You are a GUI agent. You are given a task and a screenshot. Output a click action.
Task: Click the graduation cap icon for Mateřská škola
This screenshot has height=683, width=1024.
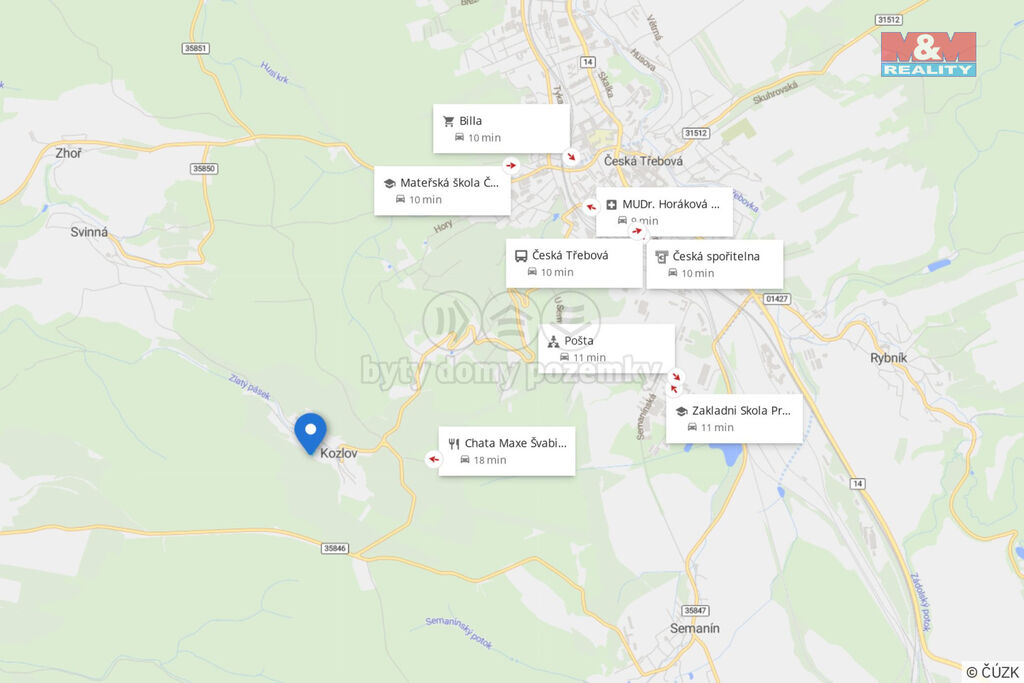coord(390,183)
